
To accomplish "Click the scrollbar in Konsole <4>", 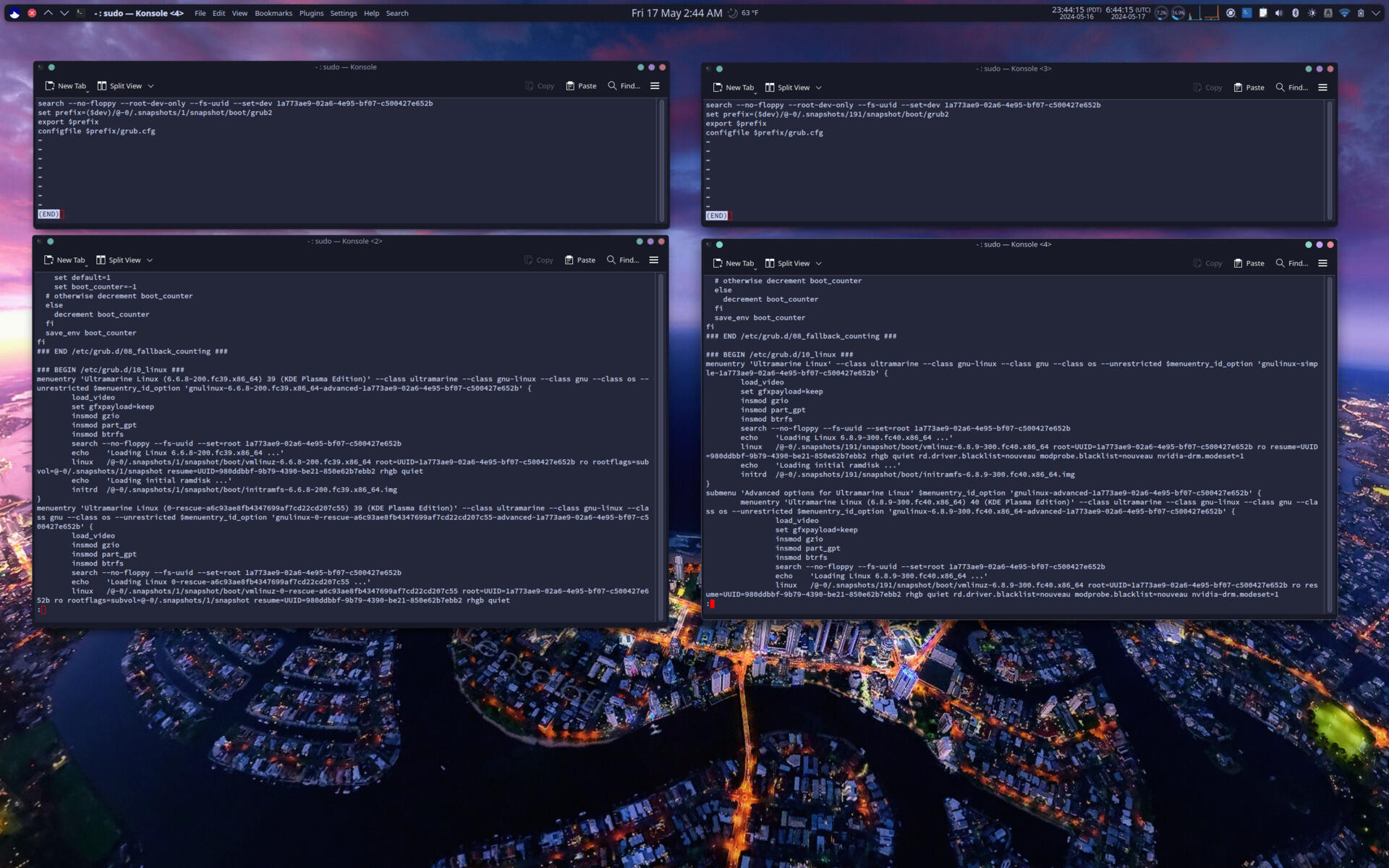I will coord(1330,445).
